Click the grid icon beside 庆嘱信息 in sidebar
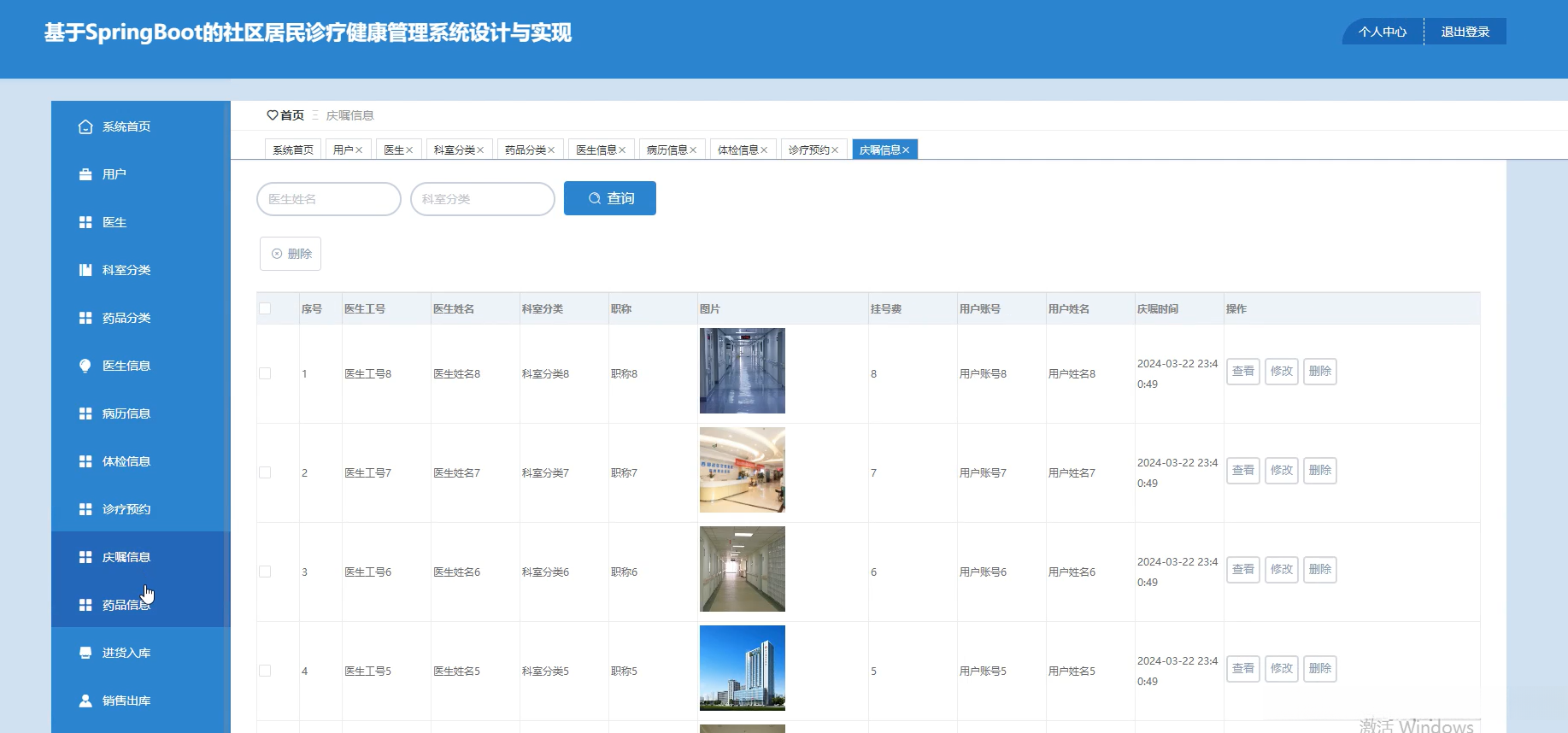The image size is (1568, 733). coord(85,557)
